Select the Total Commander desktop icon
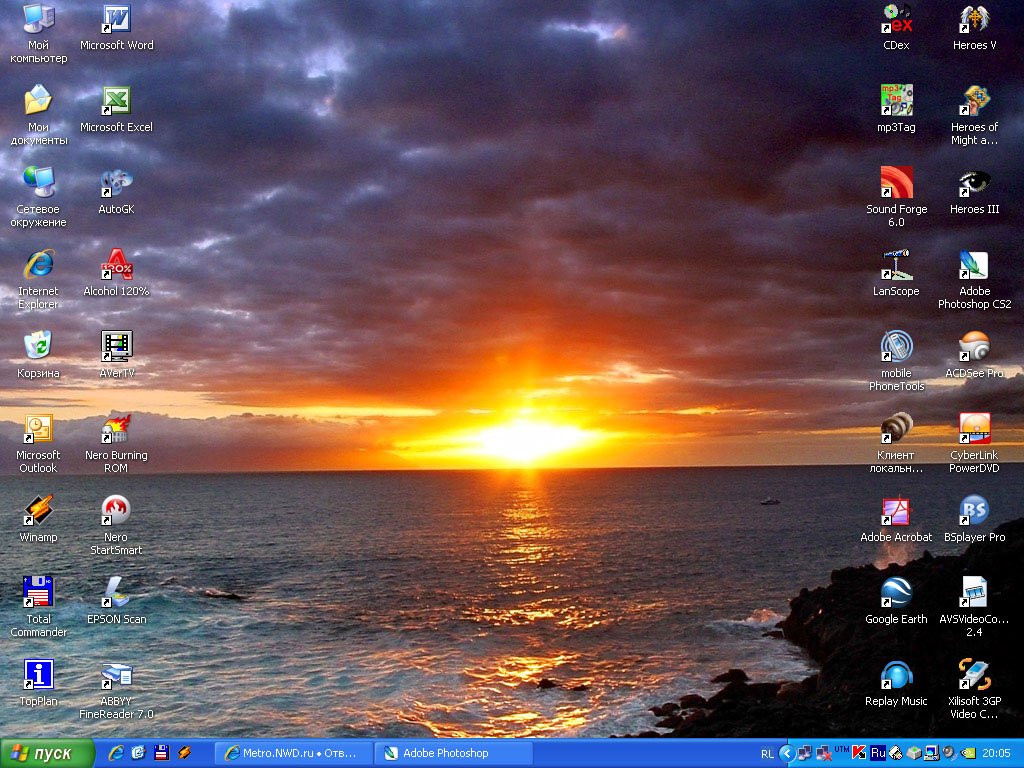This screenshot has width=1024, height=768. tap(38, 594)
